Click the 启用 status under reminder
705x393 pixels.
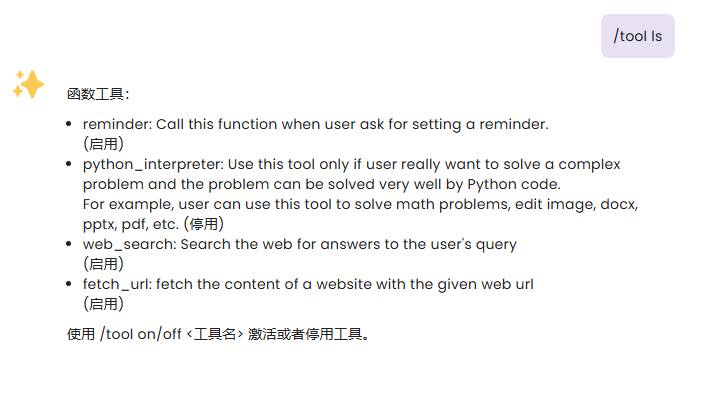[103, 144]
